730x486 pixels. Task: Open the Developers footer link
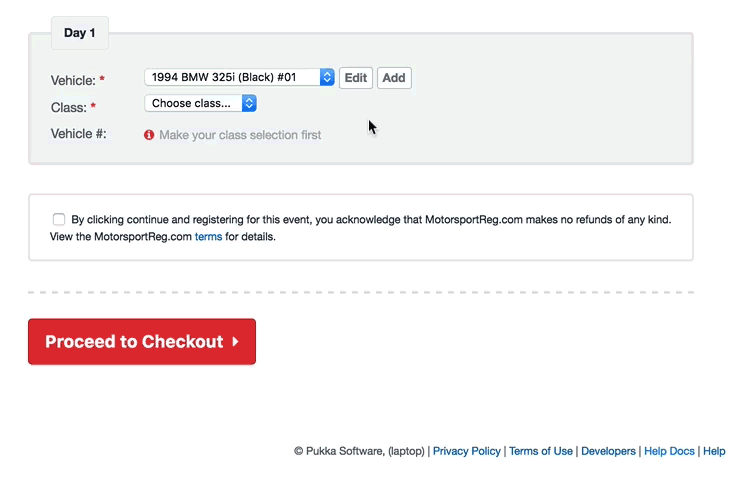click(608, 451)
